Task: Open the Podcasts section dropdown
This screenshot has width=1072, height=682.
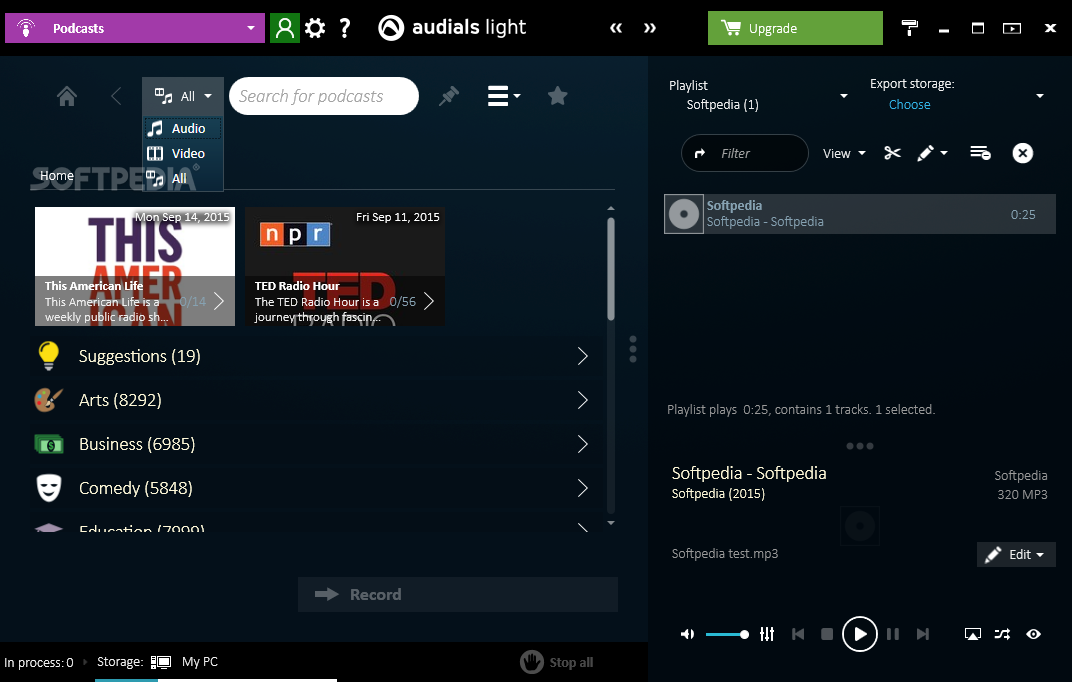Action: (x=135, y=28)
